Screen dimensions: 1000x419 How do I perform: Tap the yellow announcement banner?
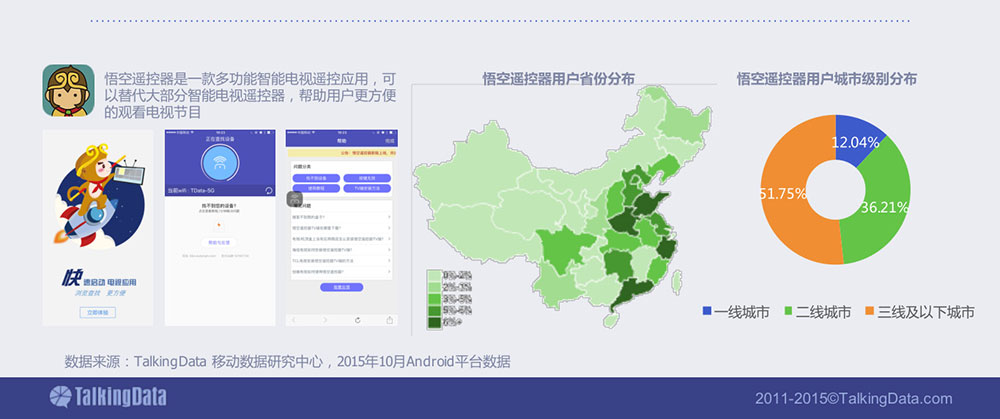(x=341, y=153)
